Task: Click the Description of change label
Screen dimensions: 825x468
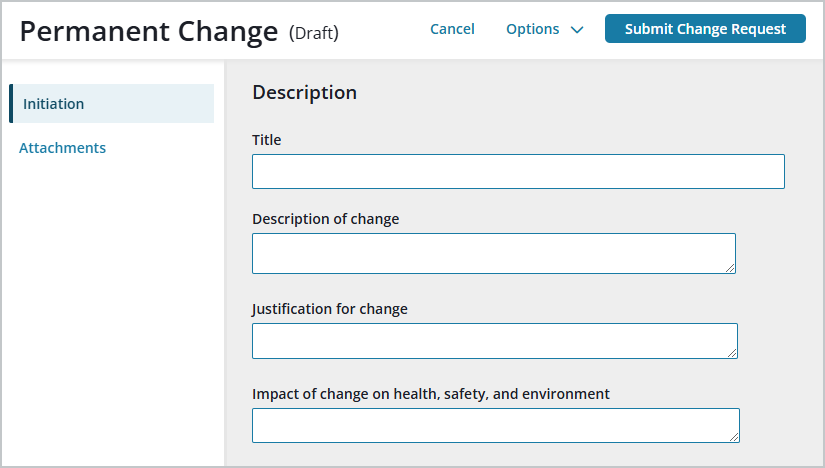Action: [326, 219]
